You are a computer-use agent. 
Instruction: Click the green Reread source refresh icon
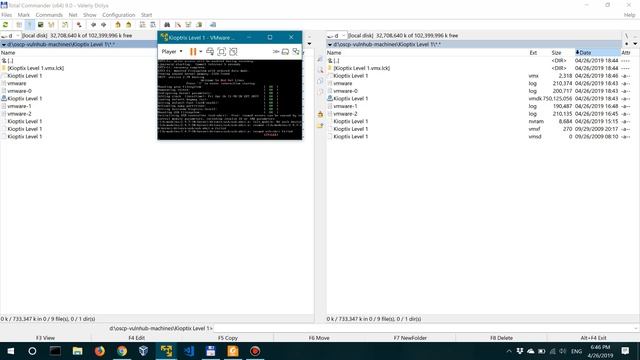point(5,25)
